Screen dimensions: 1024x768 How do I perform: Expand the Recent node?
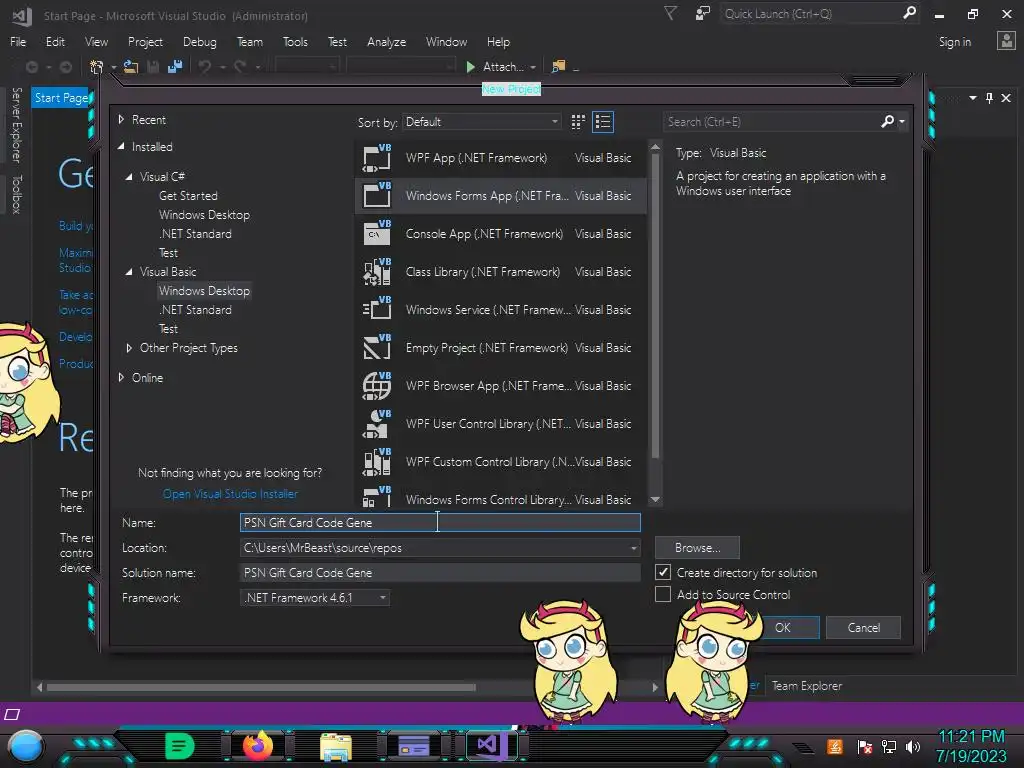click(x=121, y=120)
